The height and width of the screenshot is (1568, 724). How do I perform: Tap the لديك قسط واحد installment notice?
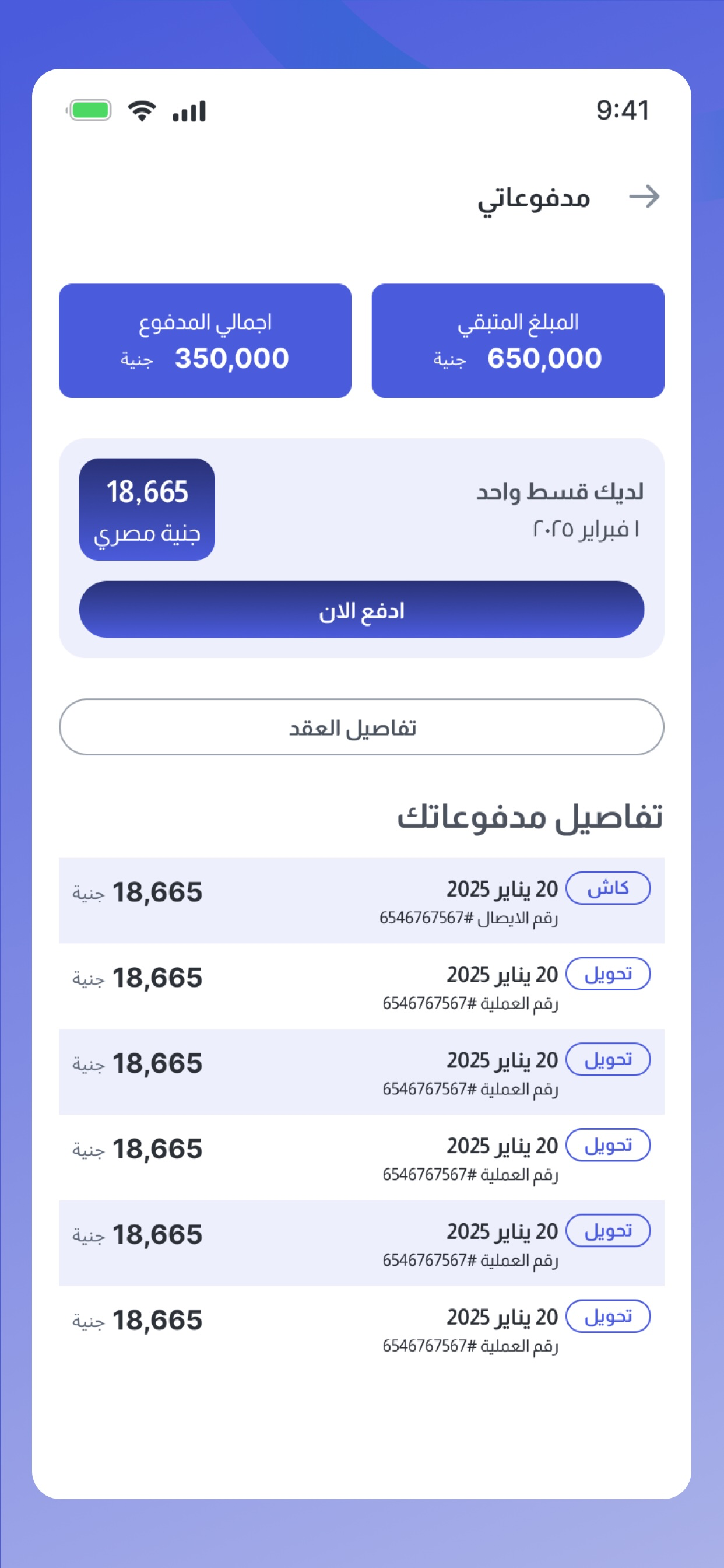[x=560, y=491]
